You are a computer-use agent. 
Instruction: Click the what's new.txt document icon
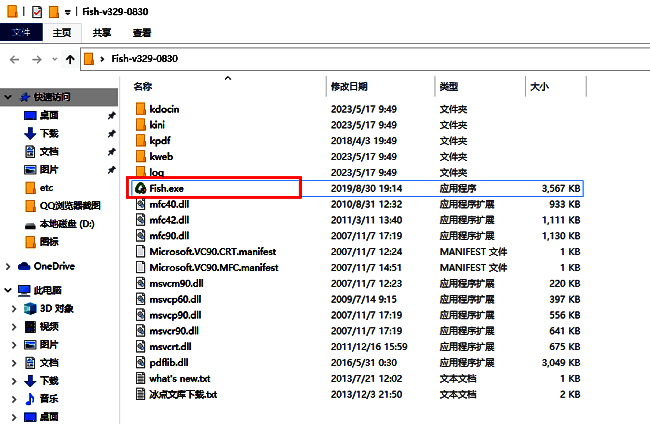coord(141,378)
